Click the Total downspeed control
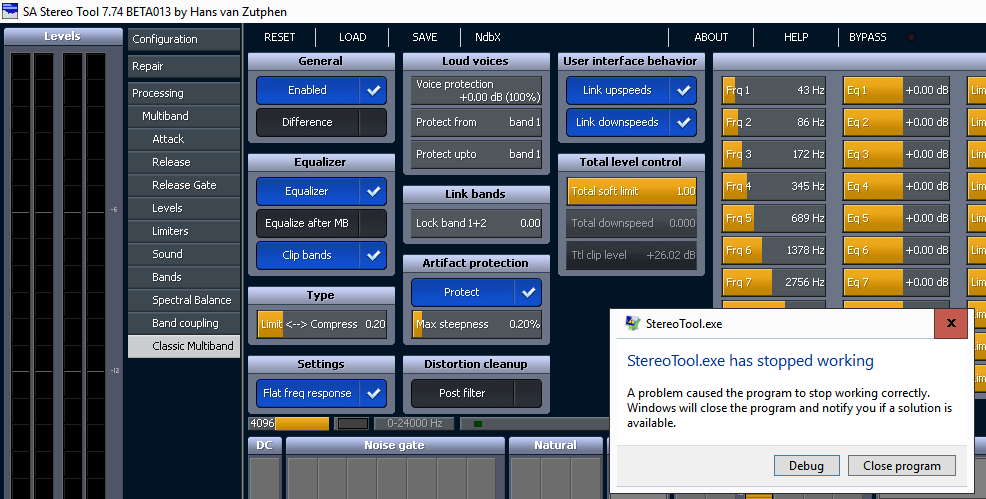986x499 pixels. [x=631, y=224]
